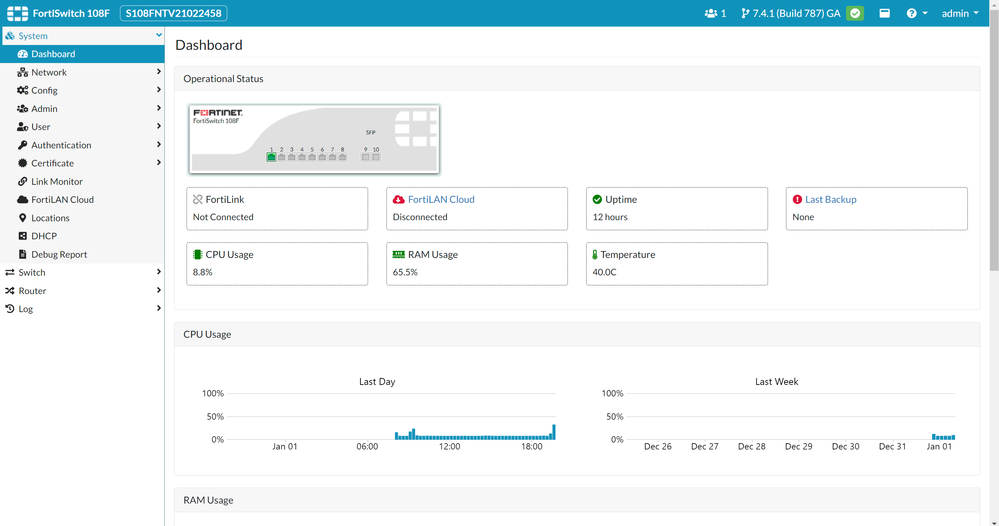Click the Last Backup warning icon
Viewport: 999px width, 526px height.
pos(797,200)
